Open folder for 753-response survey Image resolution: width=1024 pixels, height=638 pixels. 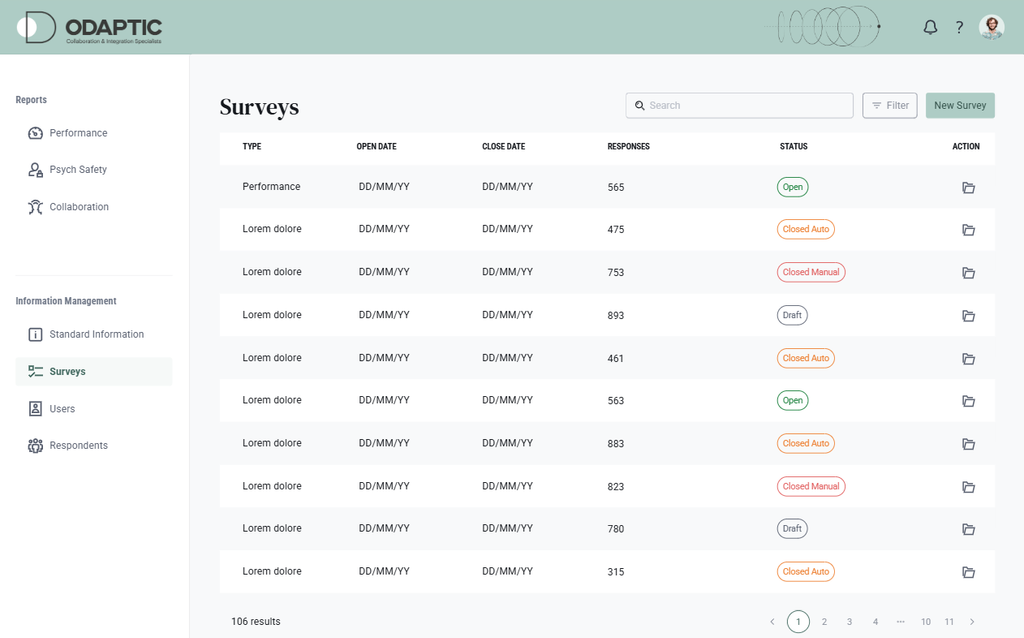[968, 273]
